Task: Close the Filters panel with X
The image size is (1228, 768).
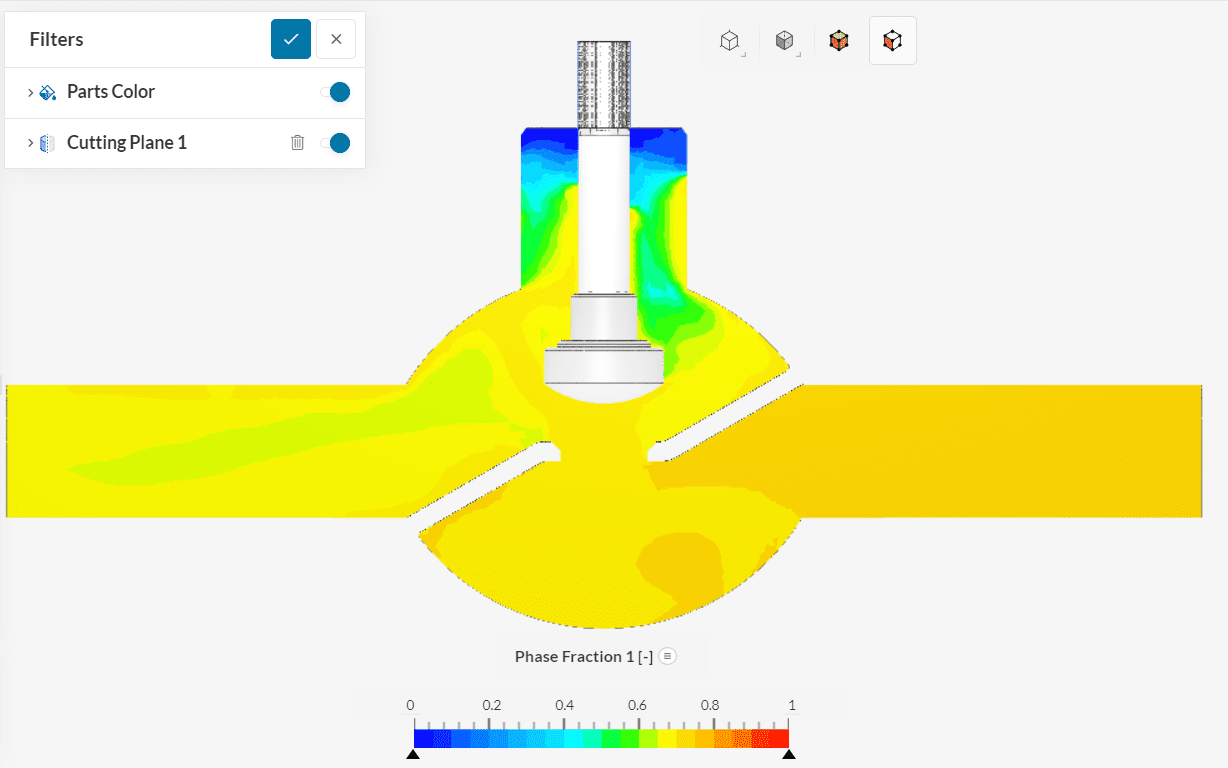Action: 336,39
